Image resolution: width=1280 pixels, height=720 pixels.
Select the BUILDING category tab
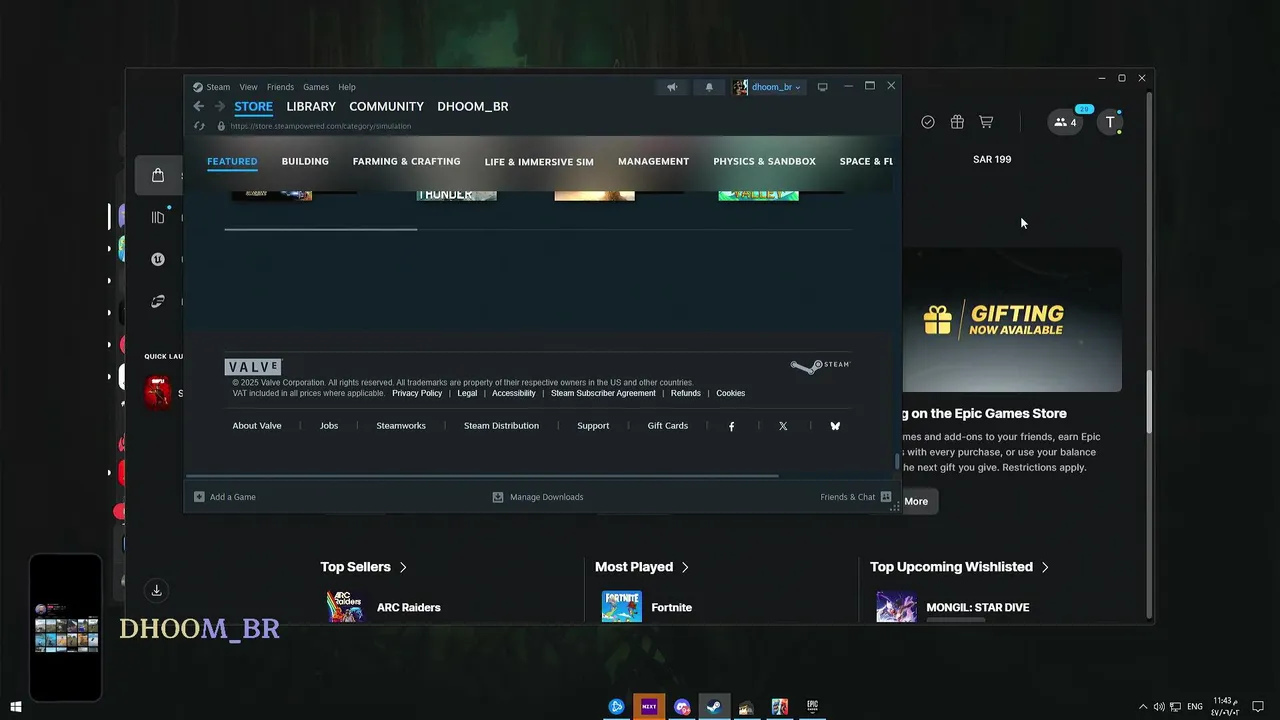click(305, 161)
